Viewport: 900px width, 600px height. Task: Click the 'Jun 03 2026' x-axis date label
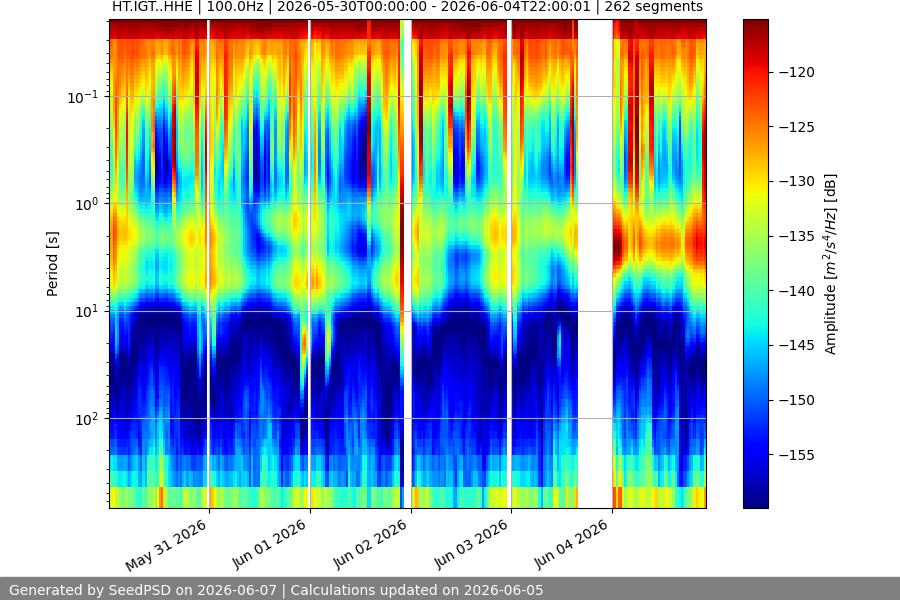click(x=471, y=544)
